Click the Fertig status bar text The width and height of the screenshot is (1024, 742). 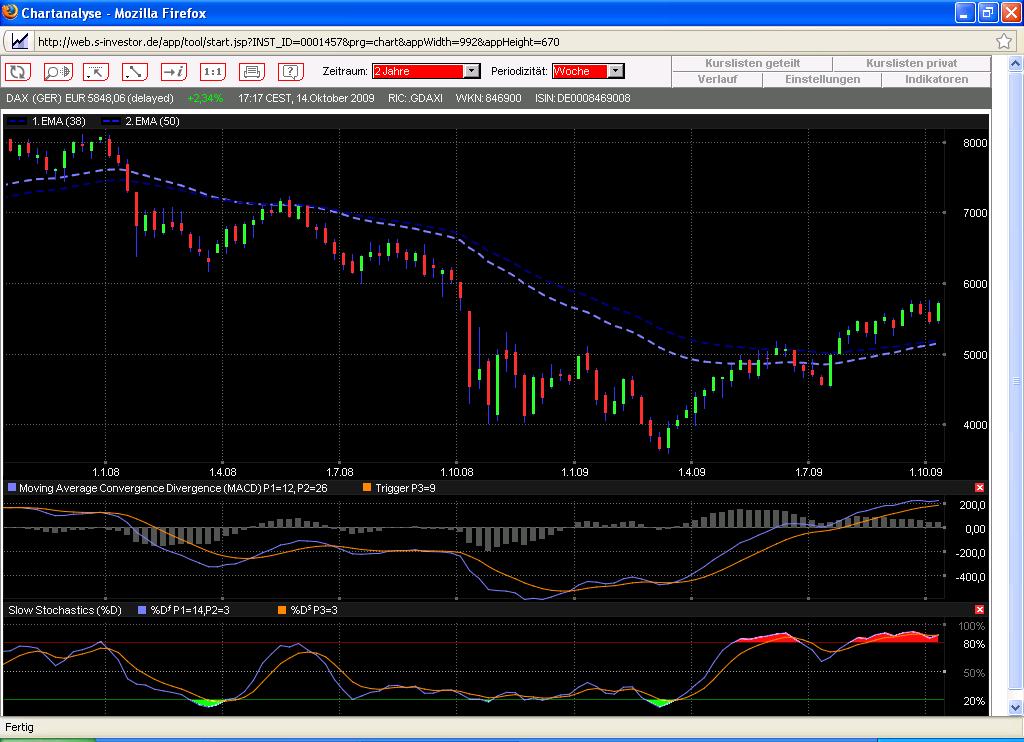point(20,727)
